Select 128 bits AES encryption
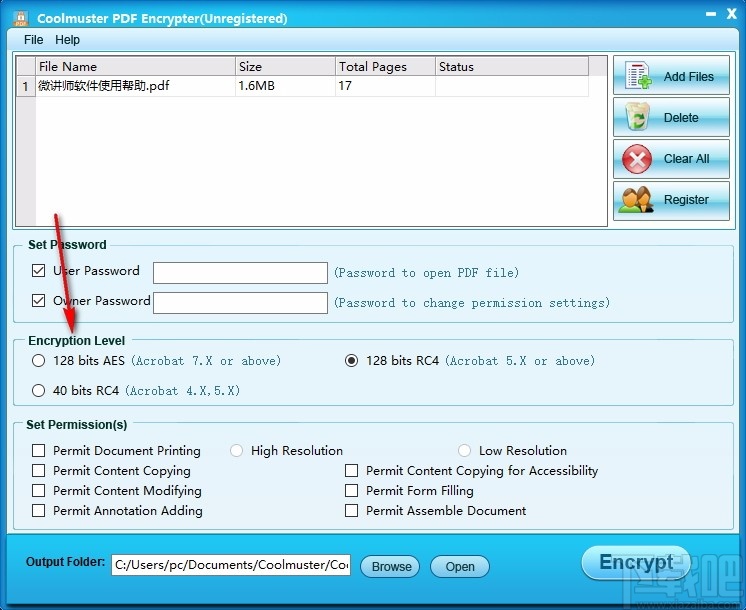This screenshot has height=610, width=746. [38, 360]
